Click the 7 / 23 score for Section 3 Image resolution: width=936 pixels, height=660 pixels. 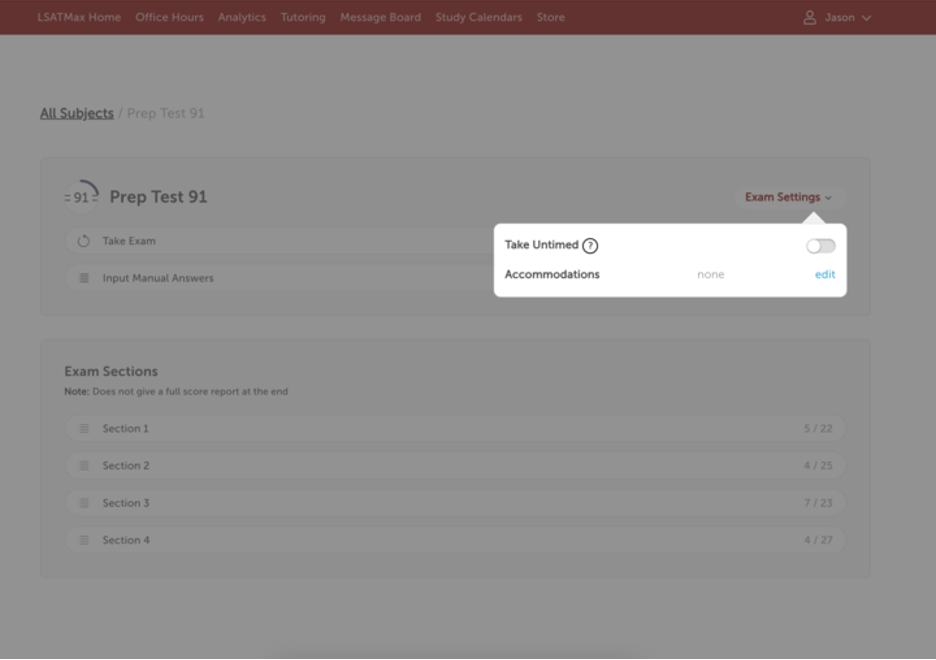[818, 503]
